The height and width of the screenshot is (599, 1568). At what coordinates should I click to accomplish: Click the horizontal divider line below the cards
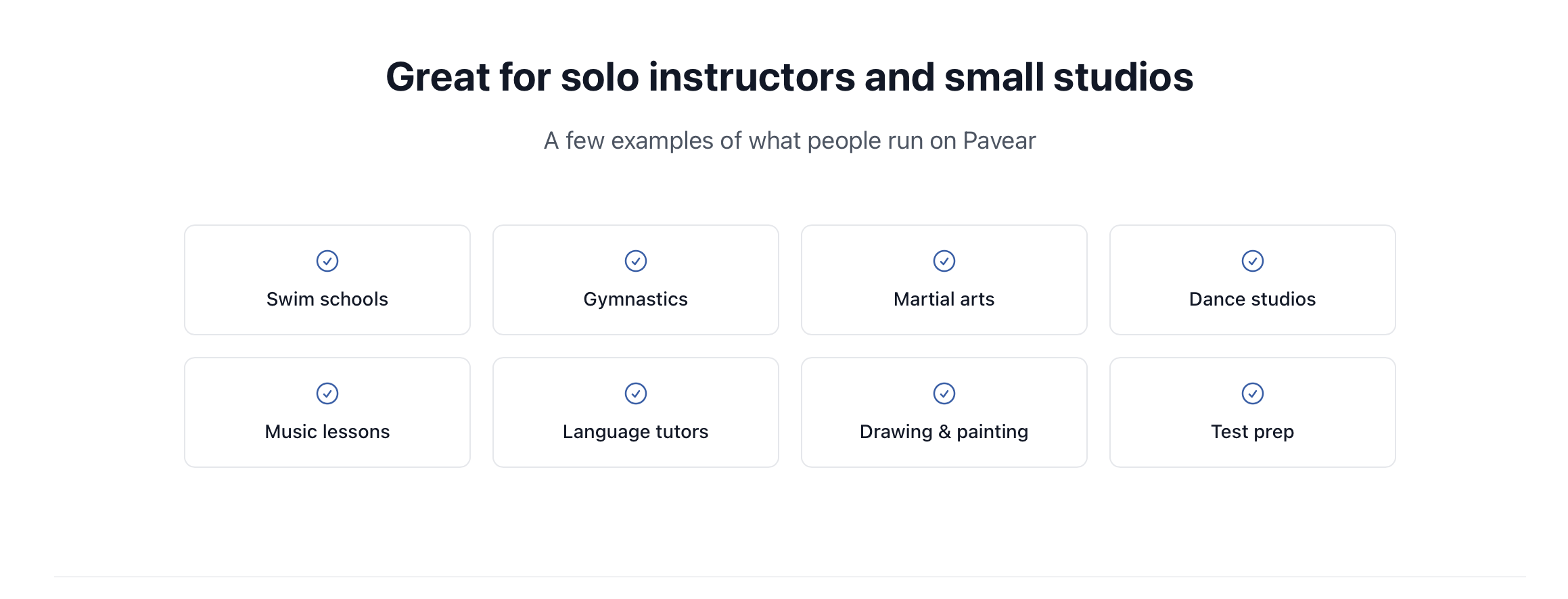tap(789, 577)
